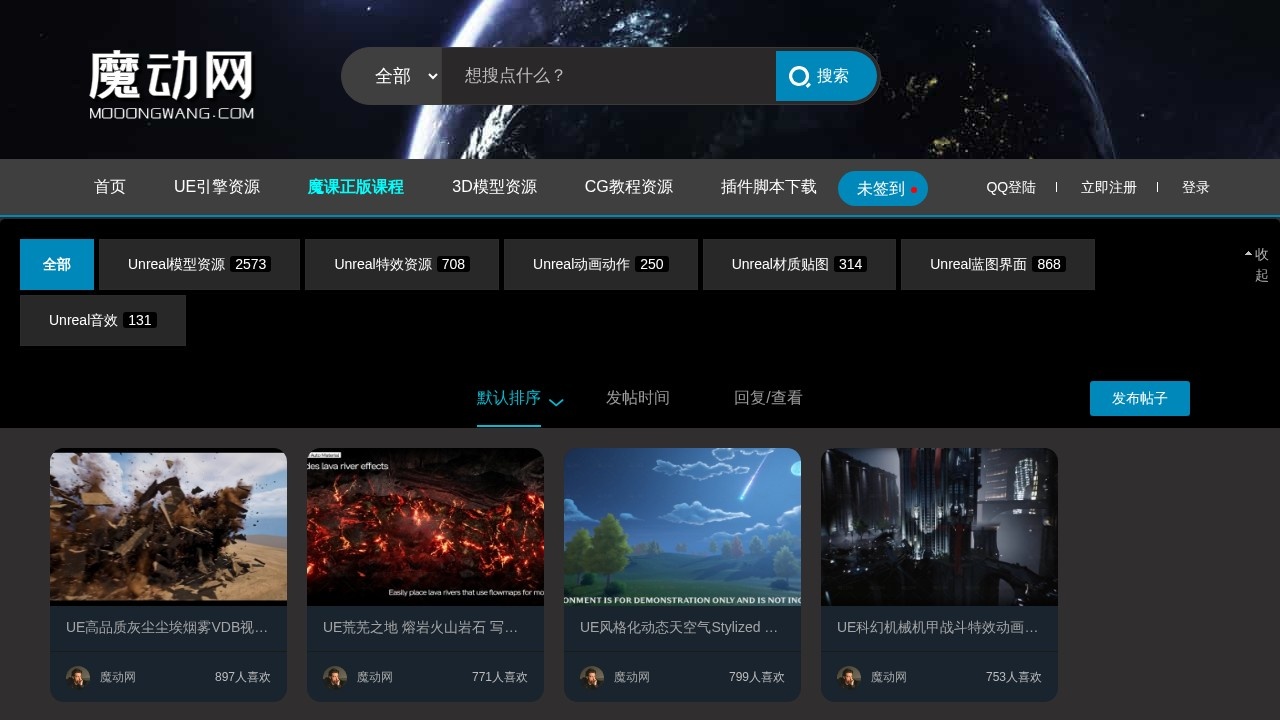The width and height of the screenshot is (1280, 720).
Task: Click the avatar beside 魔动网 on the lava post
Action: pyautogui.click(x=335, y=677)
